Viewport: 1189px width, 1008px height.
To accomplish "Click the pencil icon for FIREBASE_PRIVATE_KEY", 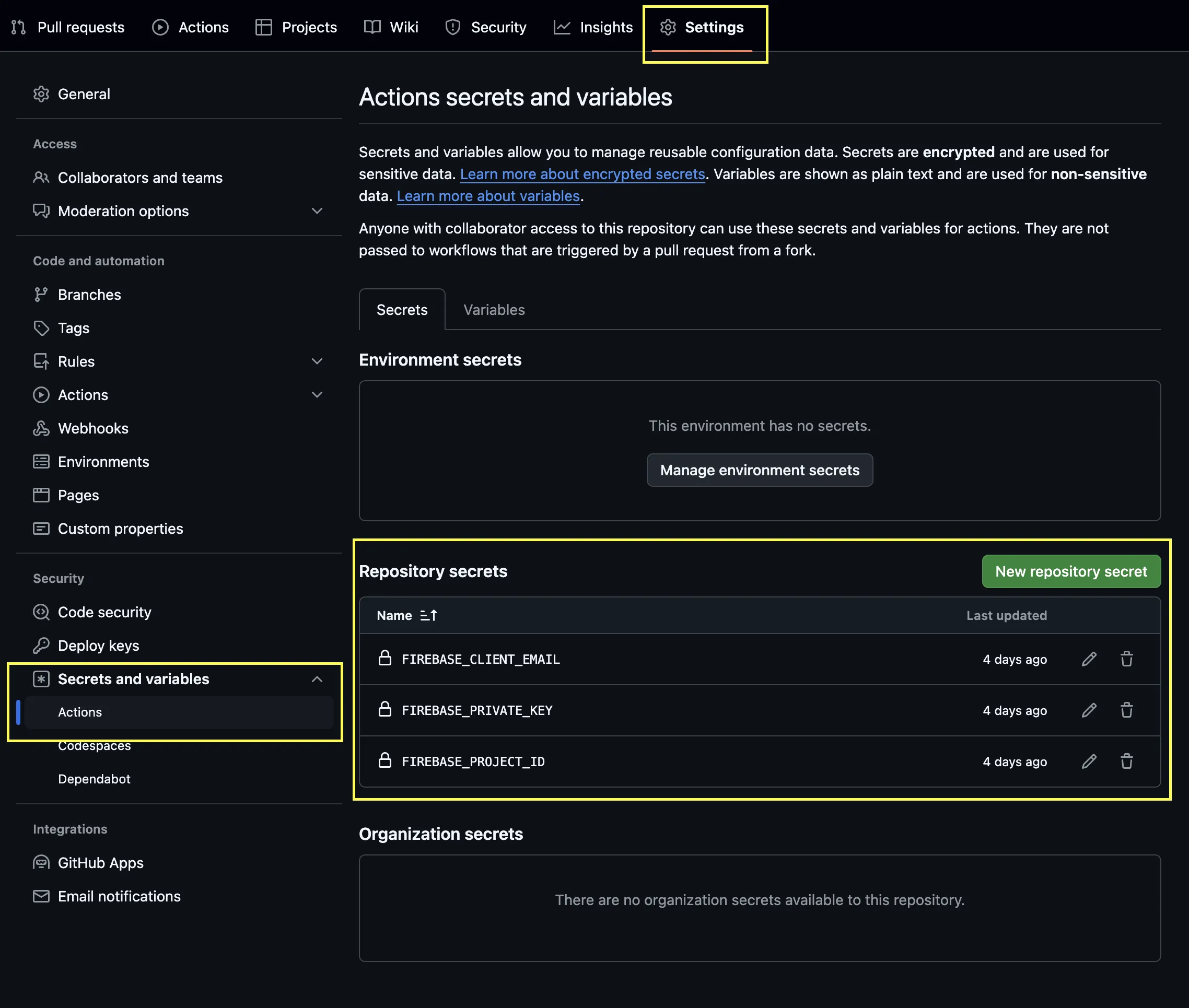I will [x=1089, y=710].
